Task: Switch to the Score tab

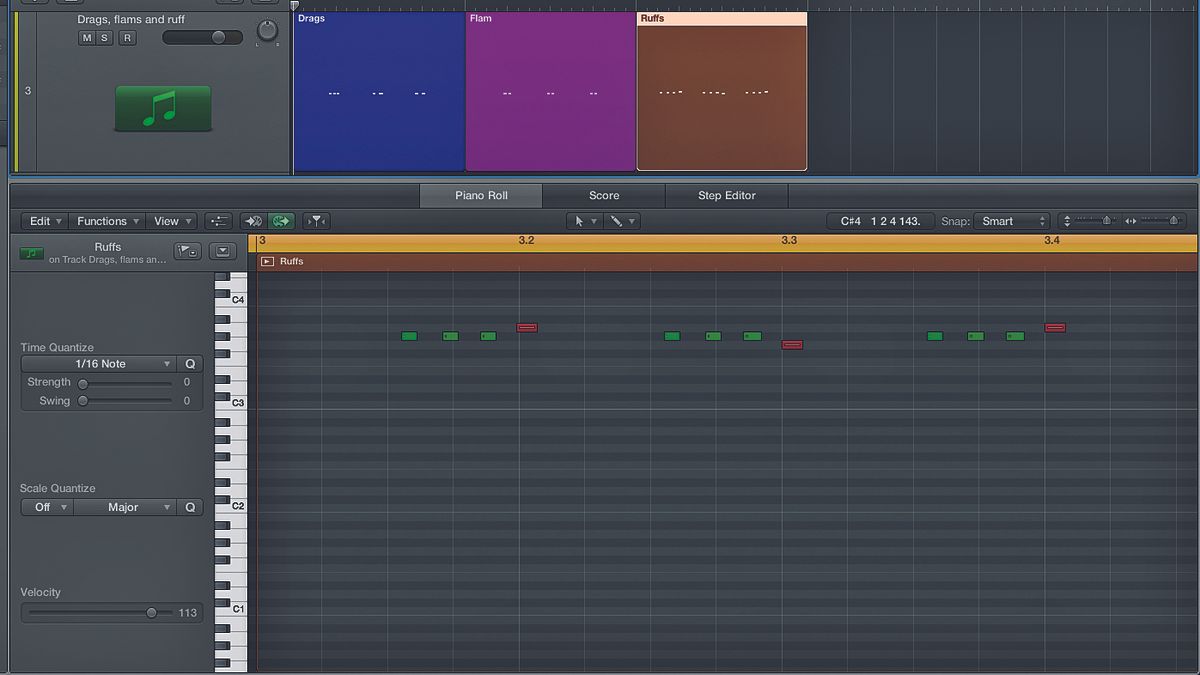Action: click(x=604, y=195)
